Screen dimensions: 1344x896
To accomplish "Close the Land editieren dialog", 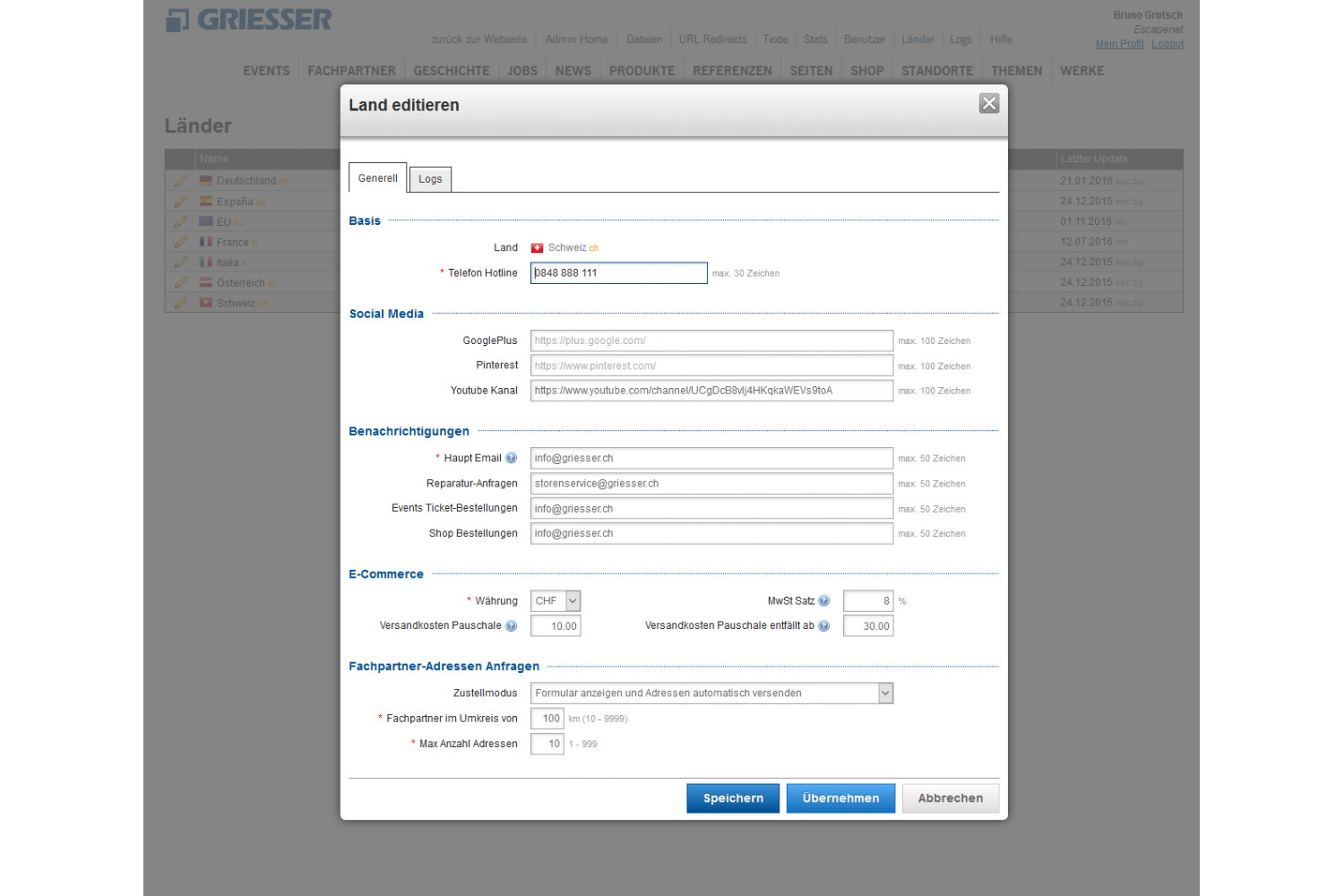I will click(988, 104).
